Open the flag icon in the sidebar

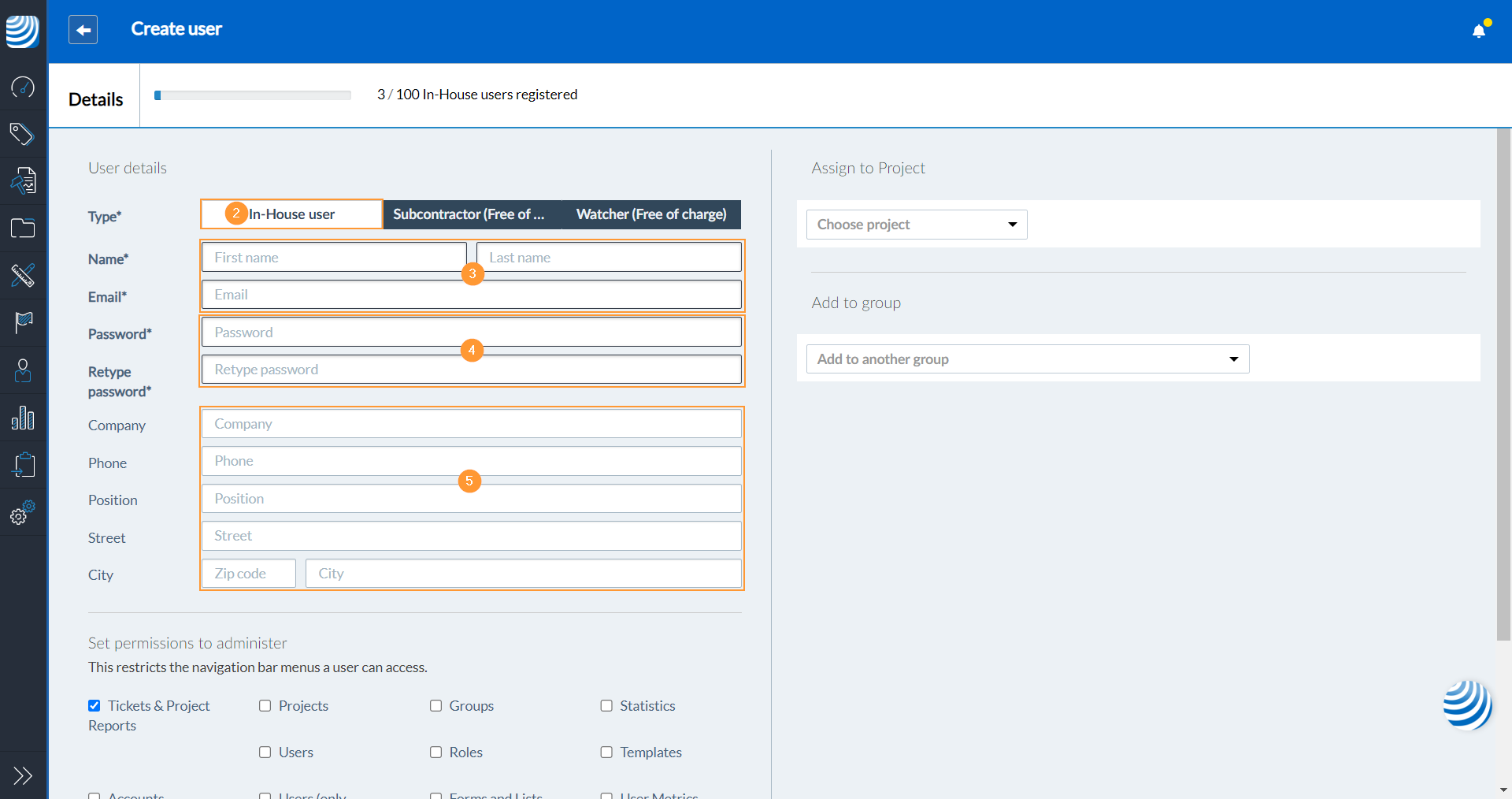pos(23,322)
